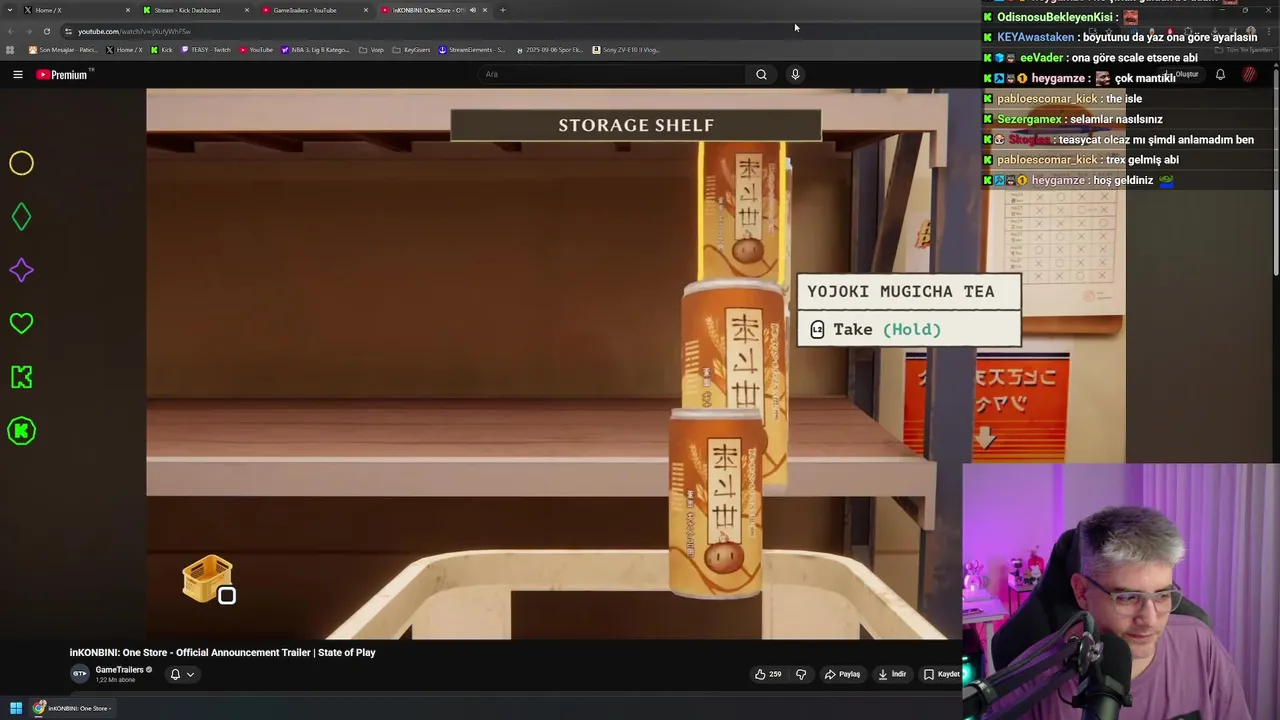Screen dimensions: 1280x720
Task: Click the inKONBINI video title text
Action: (222, 652)
